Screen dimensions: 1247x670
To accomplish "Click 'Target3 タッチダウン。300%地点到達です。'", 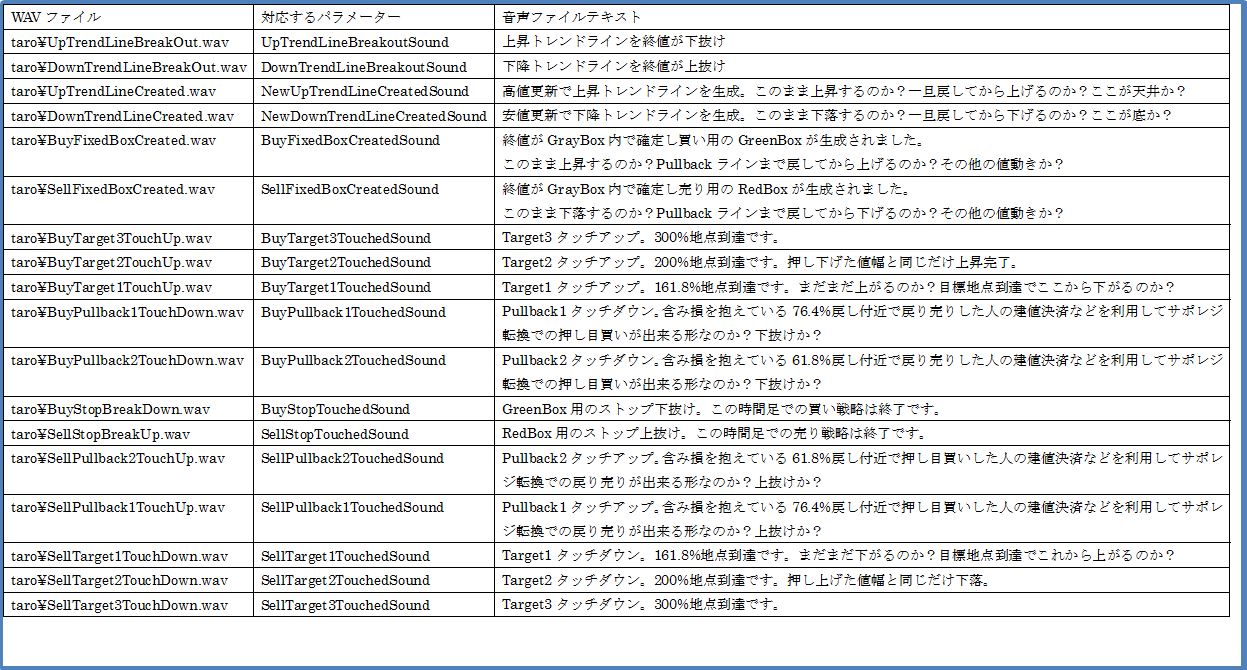I will click(x=641, y=605).
